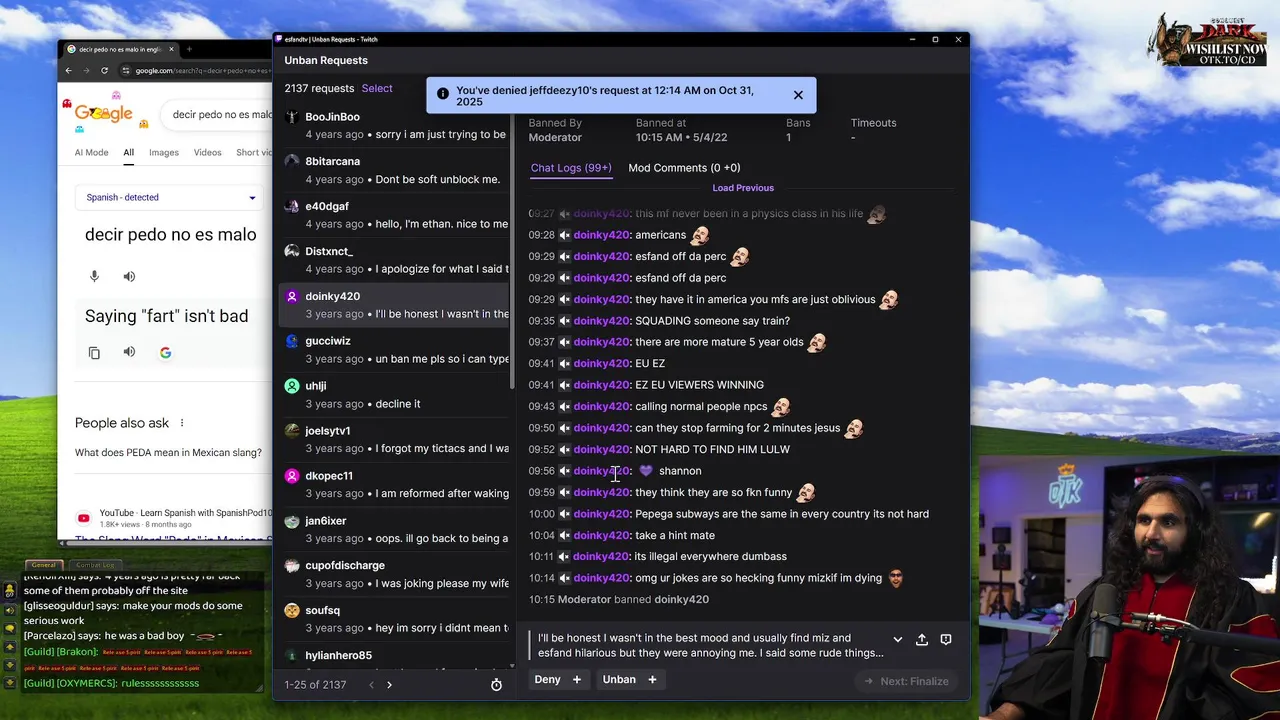The height and width of the screenshot is (720, 1280).
Task: Open People also ask options menu
Action: [181, 424]
